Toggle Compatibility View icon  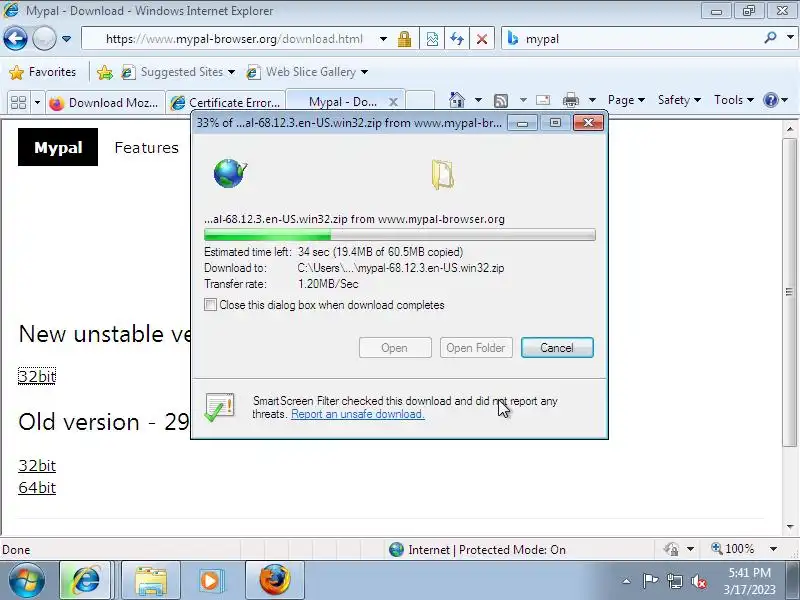coord(432,39)
